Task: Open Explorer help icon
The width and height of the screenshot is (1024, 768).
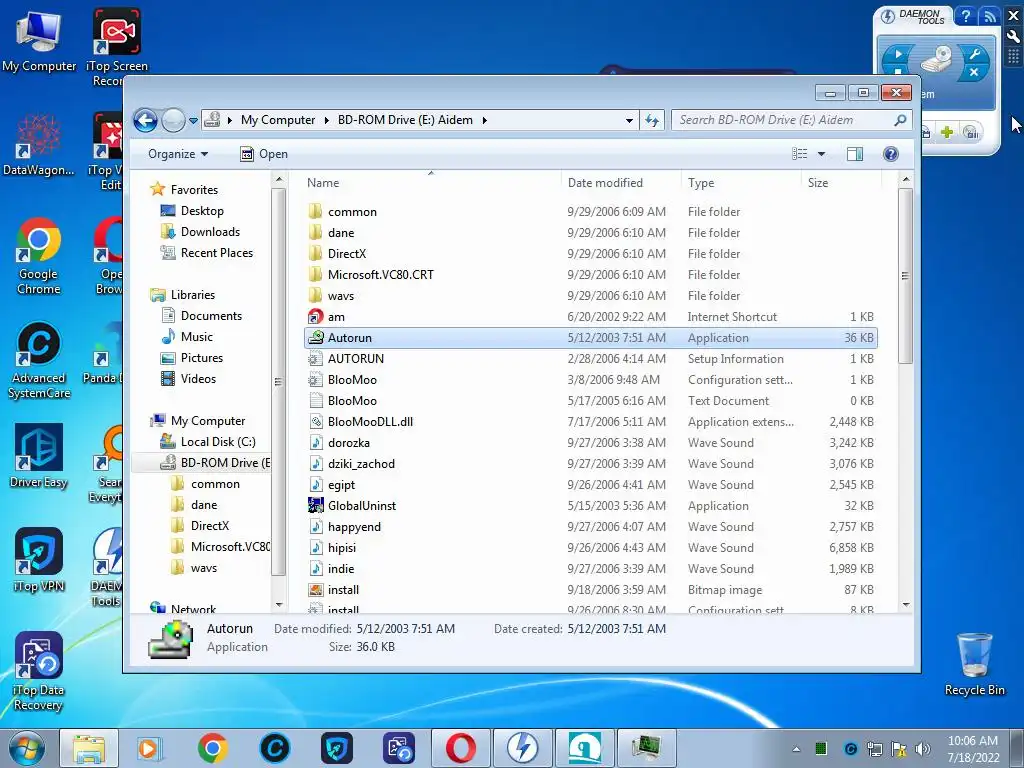Action: [890, 154]
